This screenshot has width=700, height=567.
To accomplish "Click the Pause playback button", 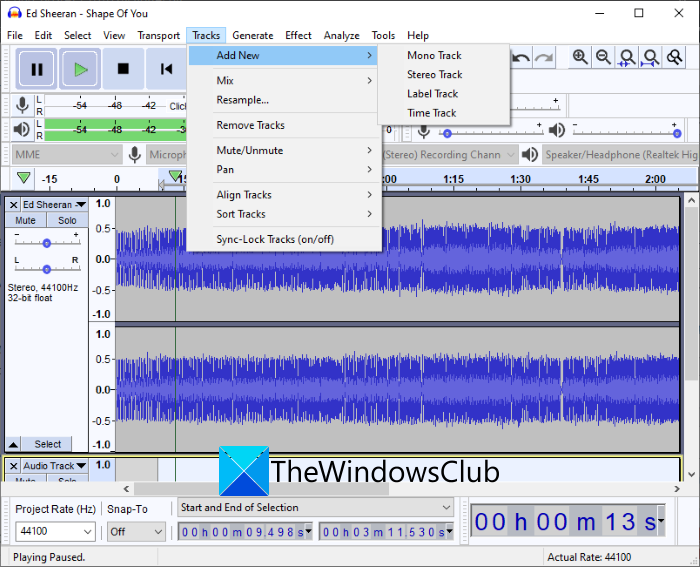I will (x=37, y=69).
